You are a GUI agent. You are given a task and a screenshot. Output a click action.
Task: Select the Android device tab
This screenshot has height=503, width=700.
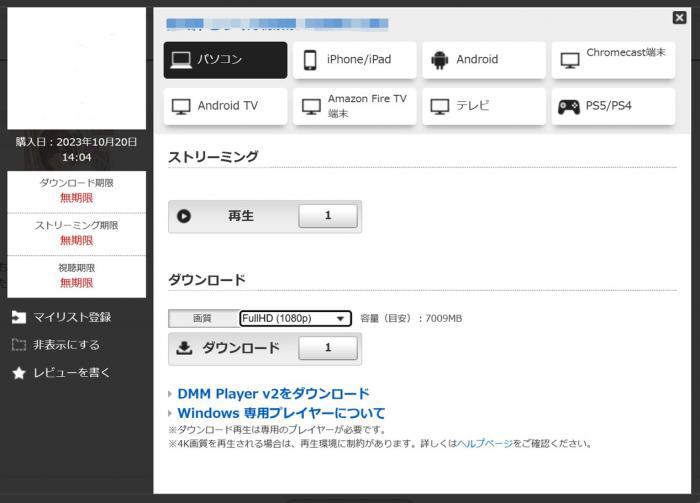click(484, 60)
